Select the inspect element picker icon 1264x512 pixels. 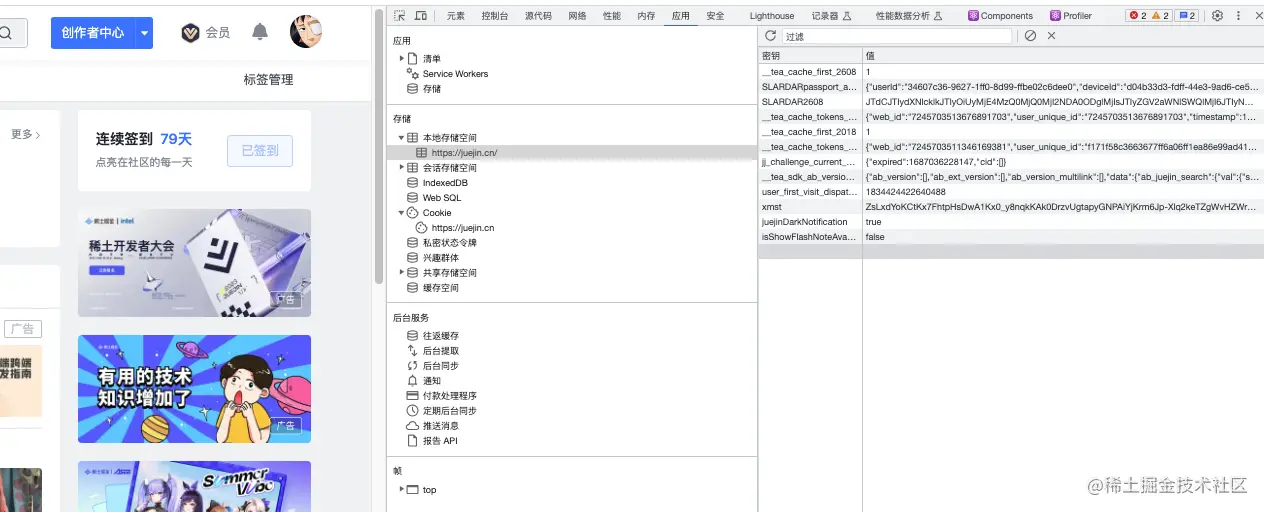(399, 16)
